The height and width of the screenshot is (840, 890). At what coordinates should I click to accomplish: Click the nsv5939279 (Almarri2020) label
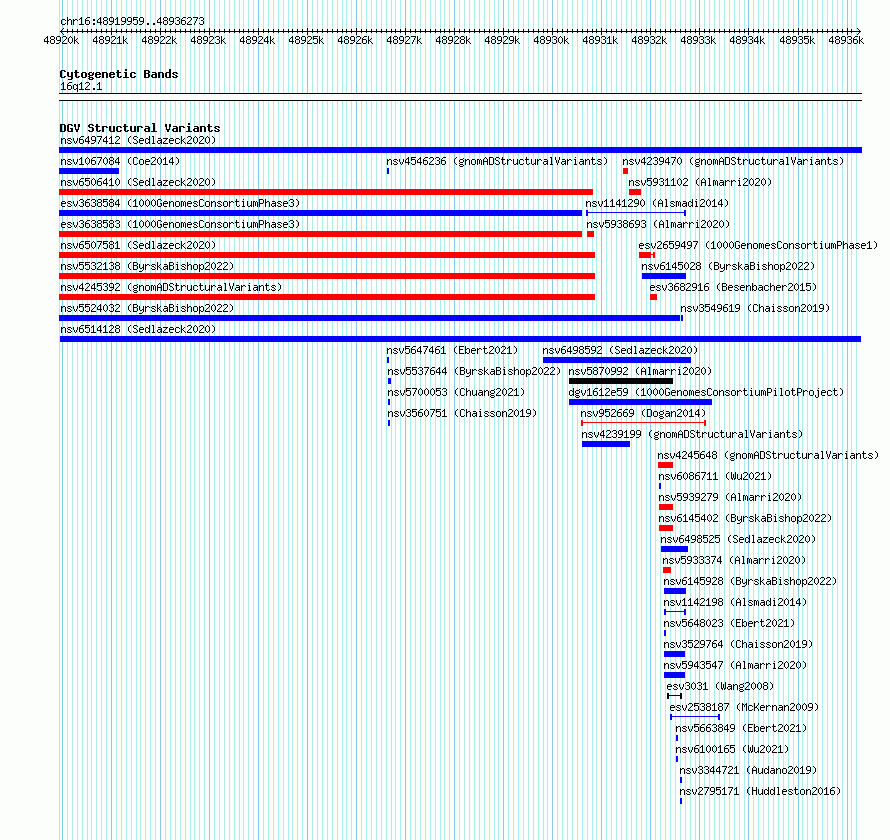pyautogui.click(x=730, y=497)
